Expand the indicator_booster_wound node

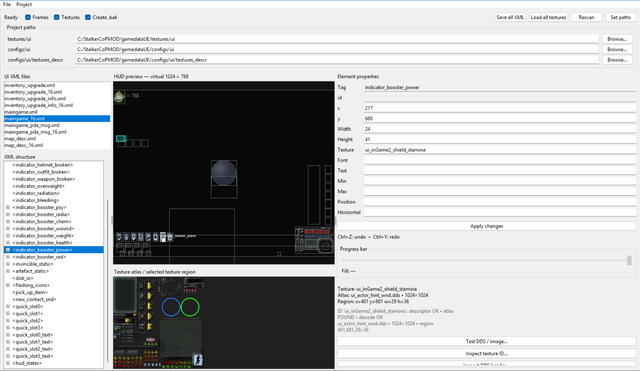(8, 229)
